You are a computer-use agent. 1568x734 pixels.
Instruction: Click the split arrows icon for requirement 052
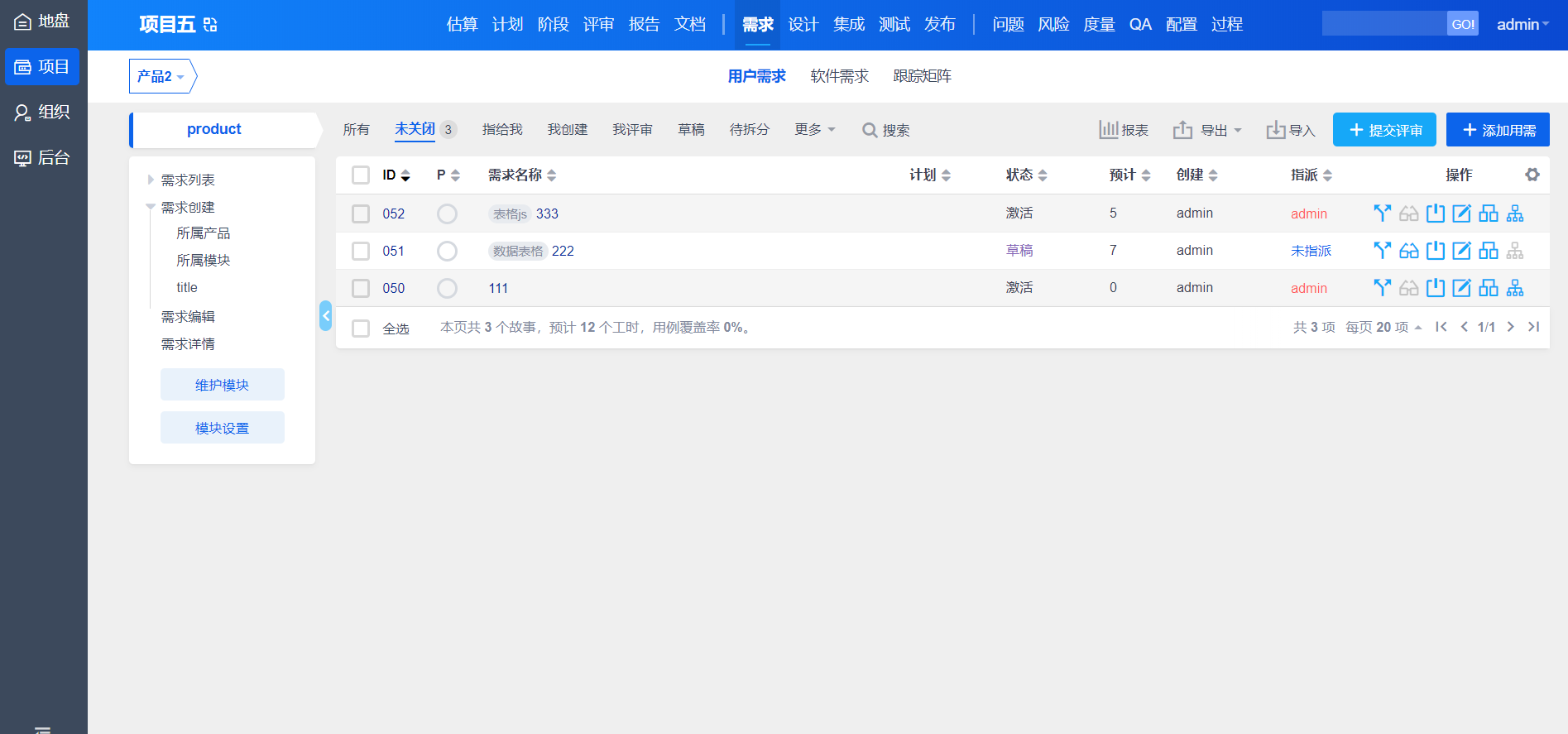[x=1382, y=213]
